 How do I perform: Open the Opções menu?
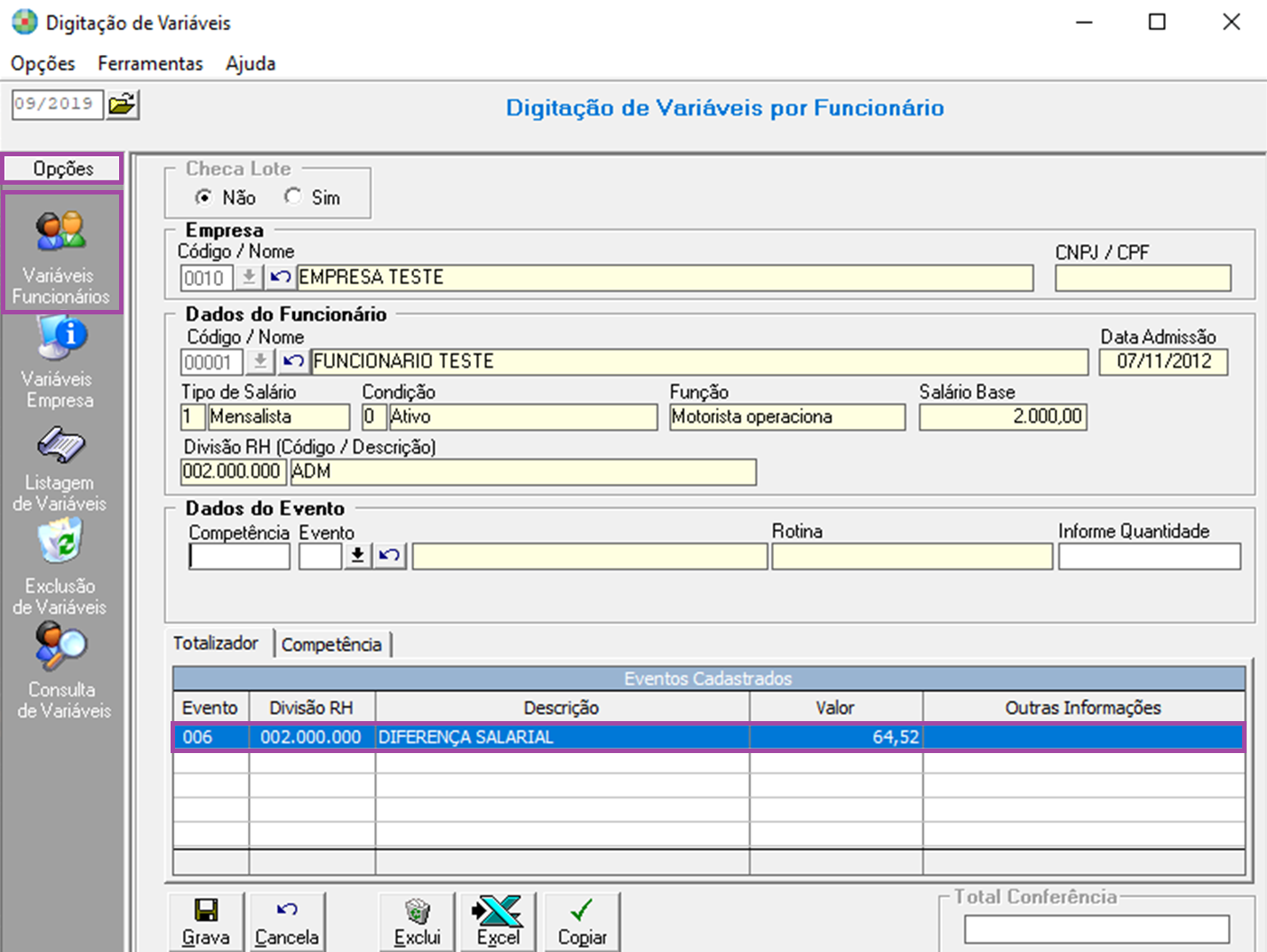pos(43,63)
